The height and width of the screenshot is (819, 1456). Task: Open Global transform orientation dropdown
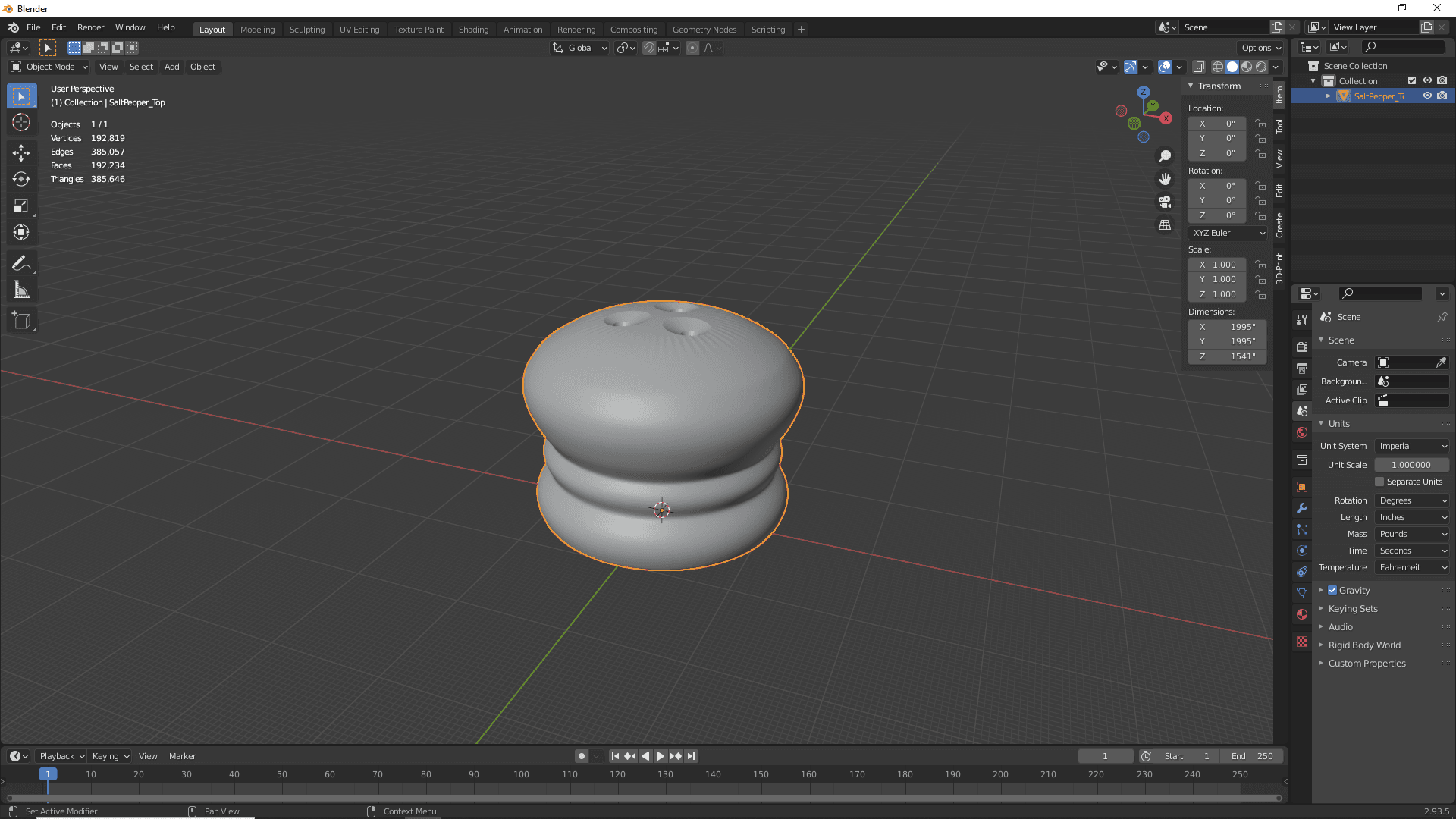tap(579, 48)
